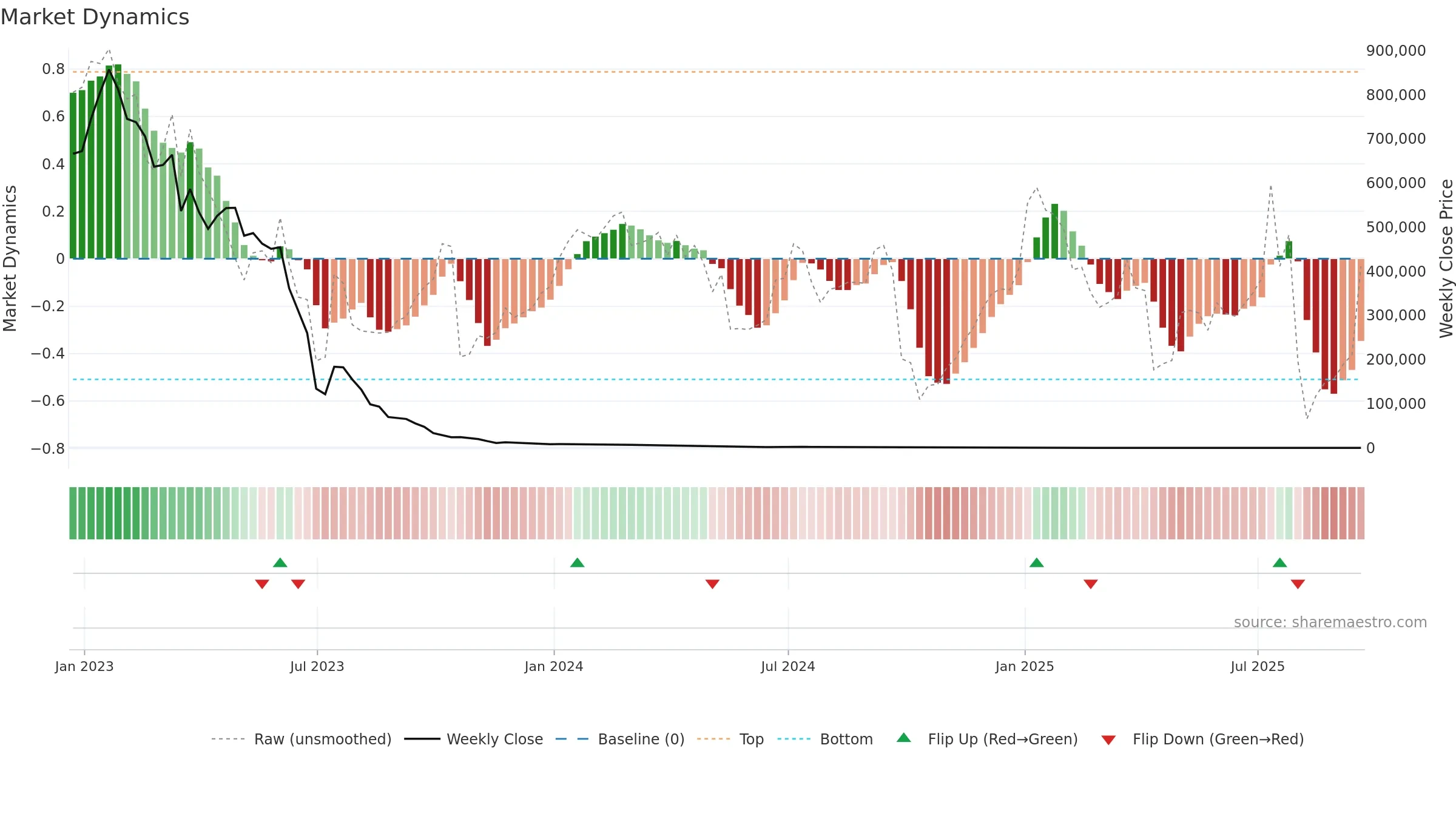Click the green flip-up triangle before Jul 2023

pyautogui.click(x=280, y=563)
